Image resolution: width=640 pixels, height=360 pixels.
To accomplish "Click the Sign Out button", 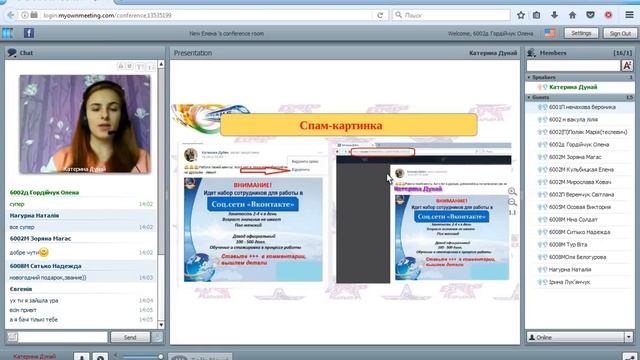I will (620, 33).
